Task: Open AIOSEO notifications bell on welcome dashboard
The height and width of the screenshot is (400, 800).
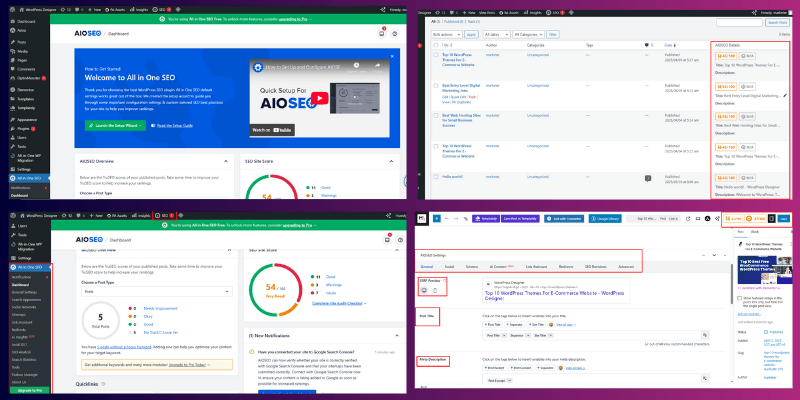Action: [x=381, y=34]
